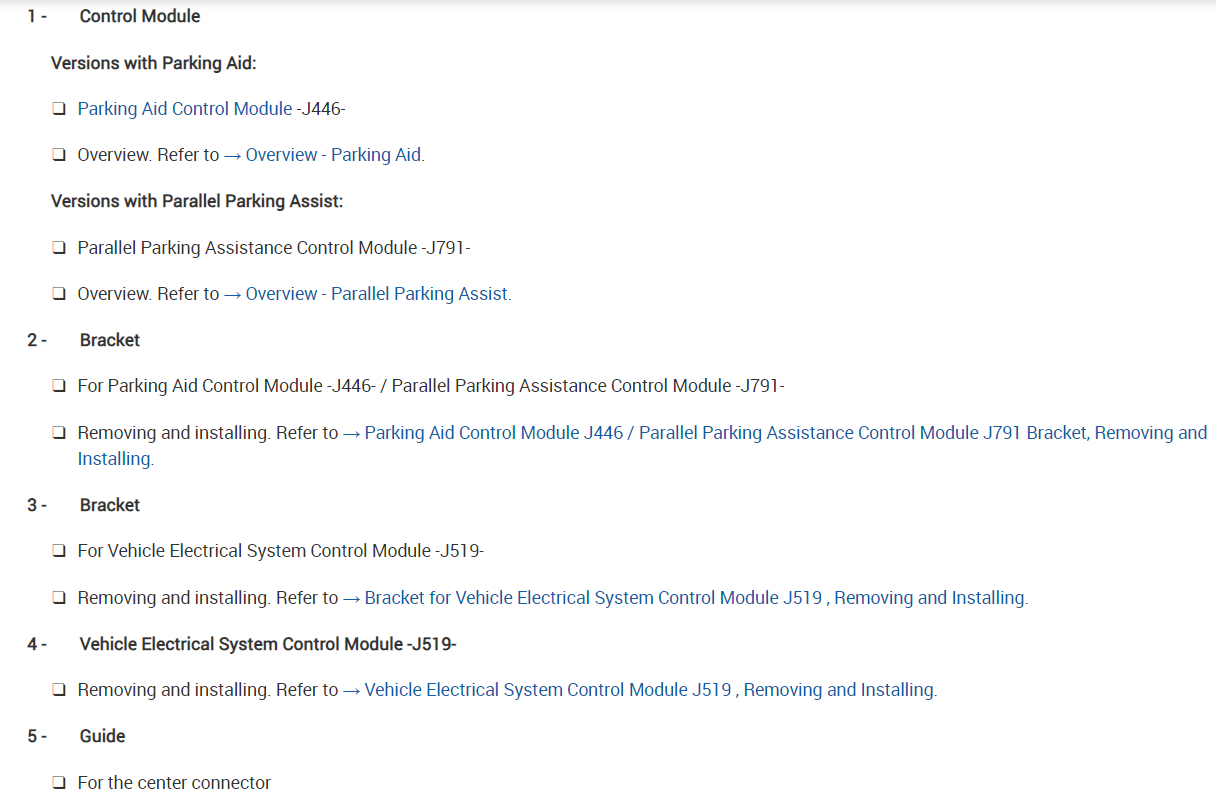Open Overview - Parallel Parking Assist link
Viewport: 1216px width, 798px height.
tap(377, 294)
